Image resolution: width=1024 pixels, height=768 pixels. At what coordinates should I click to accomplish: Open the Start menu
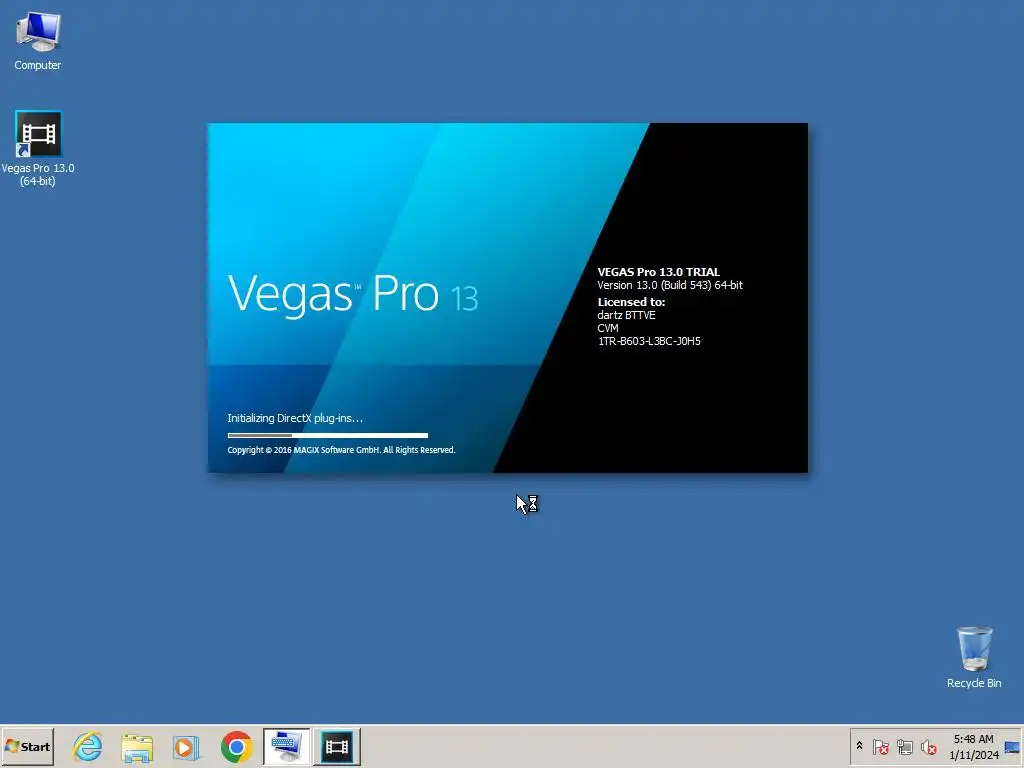27,746
